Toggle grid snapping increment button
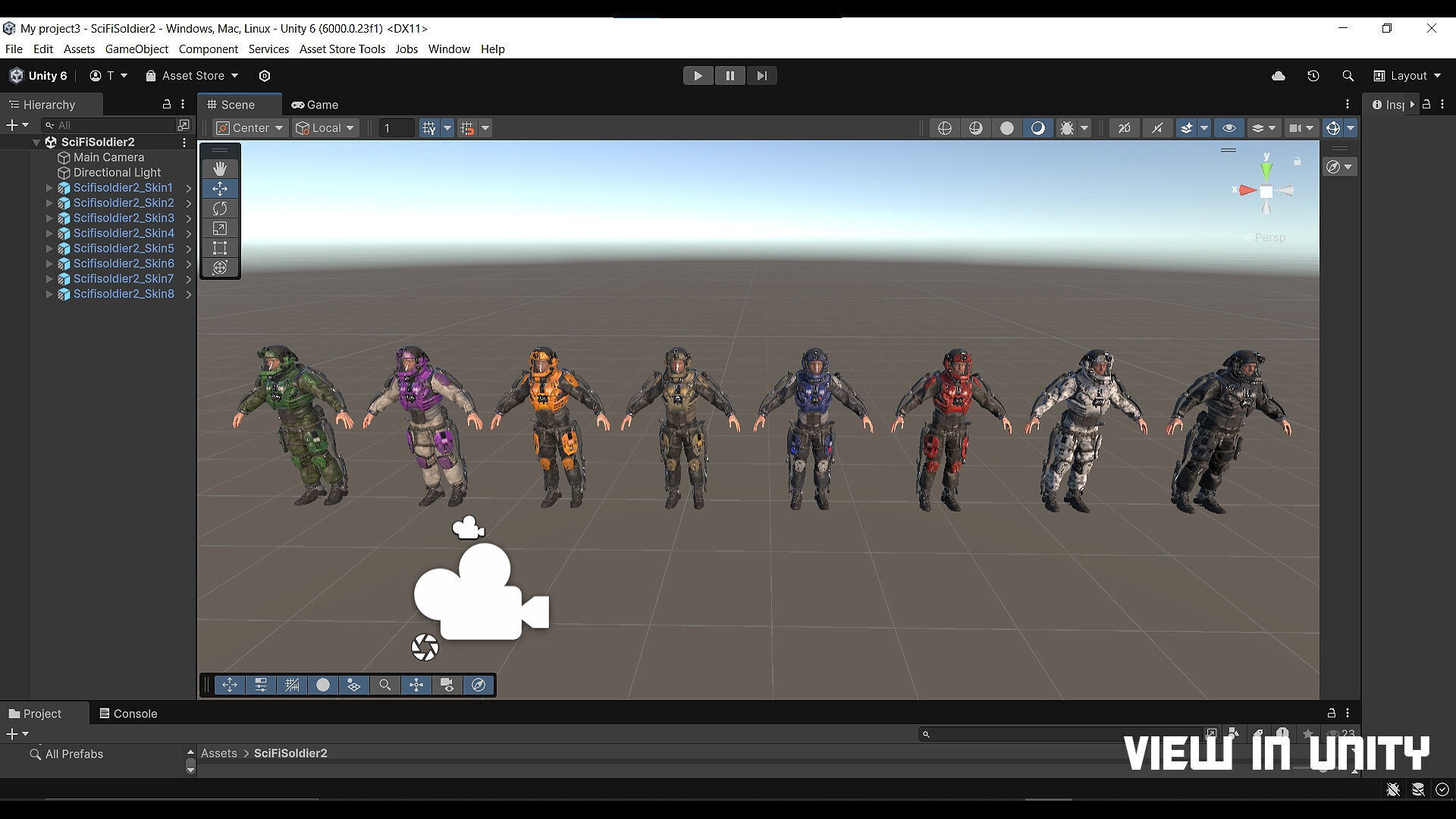The height and width of the screenshot is (819, 1456). point(467,128)
